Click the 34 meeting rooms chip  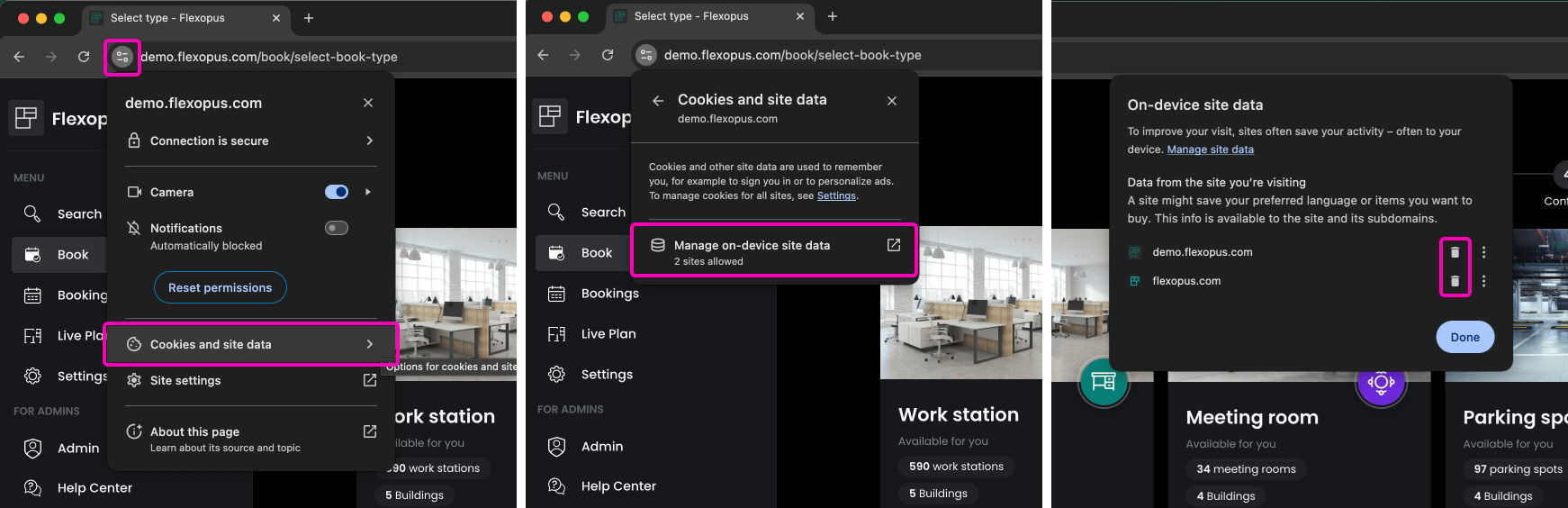point(1246,469)
